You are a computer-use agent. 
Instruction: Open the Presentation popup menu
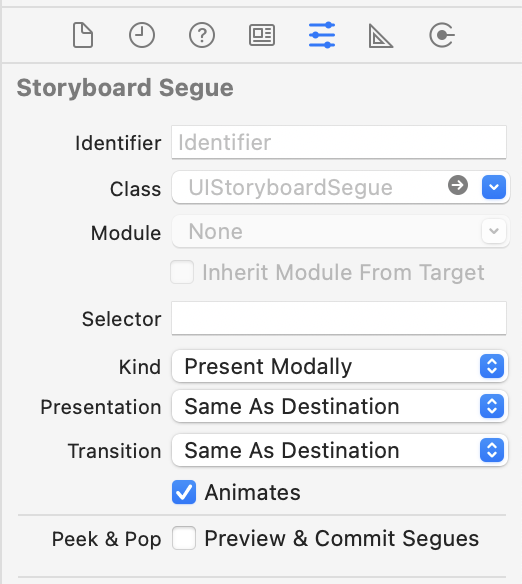point(340,406)
